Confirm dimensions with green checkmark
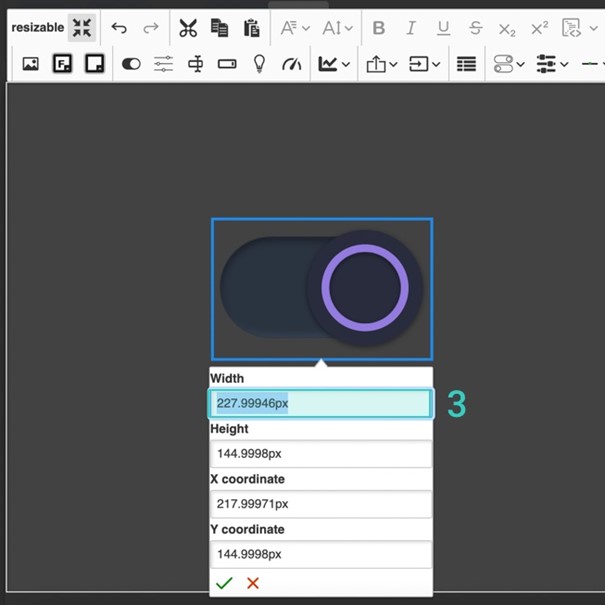The width and height of the screenshot is (605, 605). click(x=224, y=582)
